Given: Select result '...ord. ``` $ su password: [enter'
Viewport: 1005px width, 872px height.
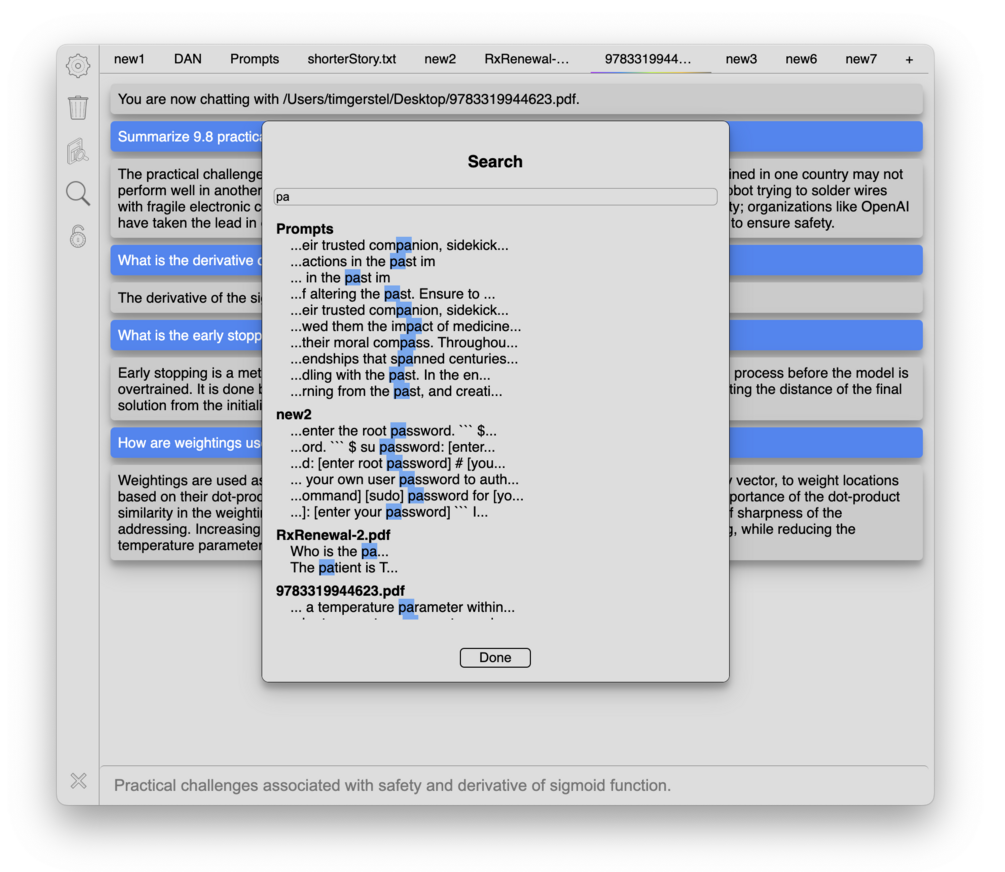Looking at the screenshot, I should pyautogui.click(x=392, y=448).
